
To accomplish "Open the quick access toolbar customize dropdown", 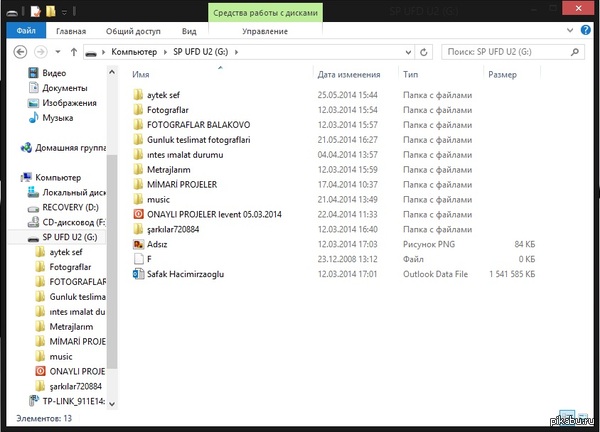I will [x=64, y=12].
